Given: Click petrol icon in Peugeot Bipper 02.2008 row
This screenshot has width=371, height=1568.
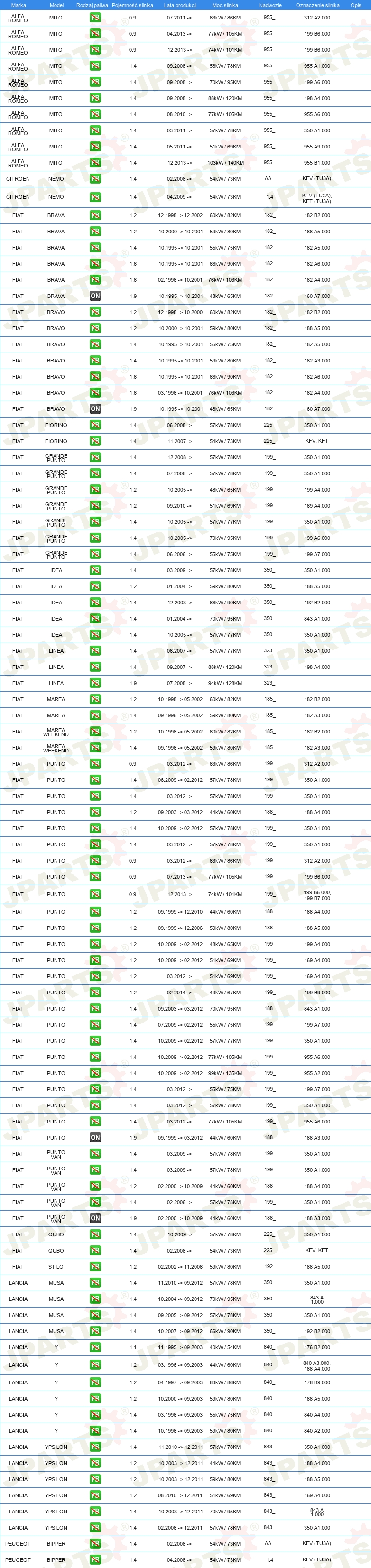Looking at the screenshot, I should (x=95, y=1544).
